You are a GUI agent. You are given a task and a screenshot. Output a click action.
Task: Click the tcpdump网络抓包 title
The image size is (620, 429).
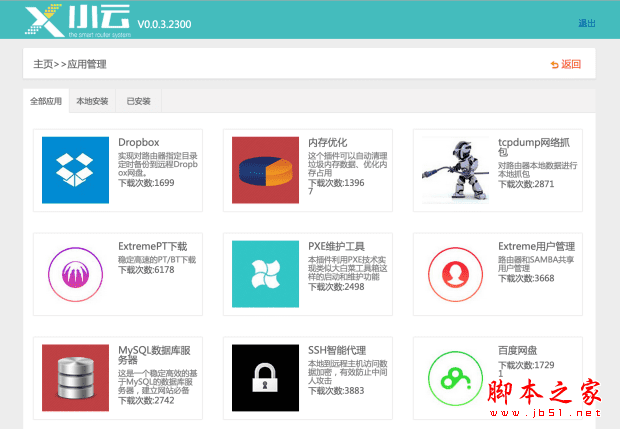coord(534,147)
